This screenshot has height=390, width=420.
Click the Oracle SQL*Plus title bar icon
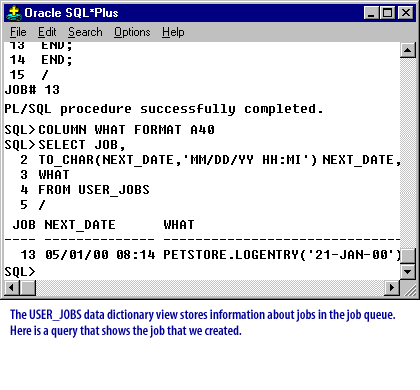14,13
